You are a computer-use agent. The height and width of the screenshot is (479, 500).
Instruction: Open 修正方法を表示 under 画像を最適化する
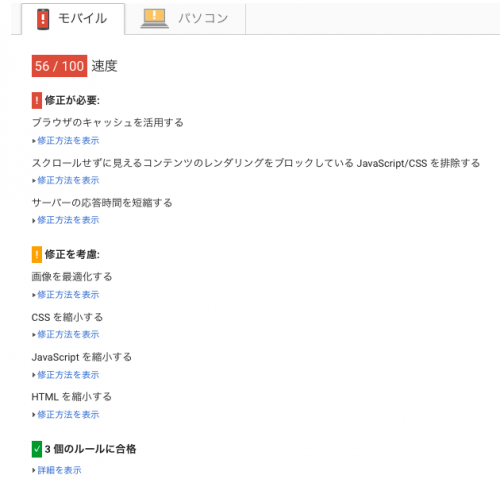[68, 295]
